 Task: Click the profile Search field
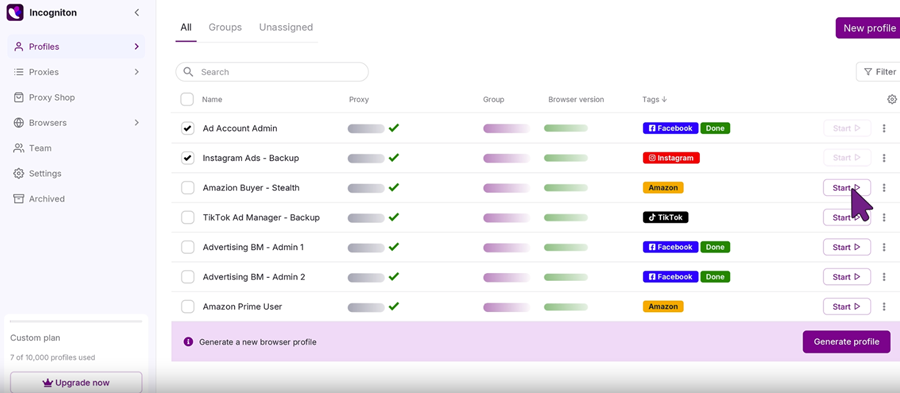[272, 72]
